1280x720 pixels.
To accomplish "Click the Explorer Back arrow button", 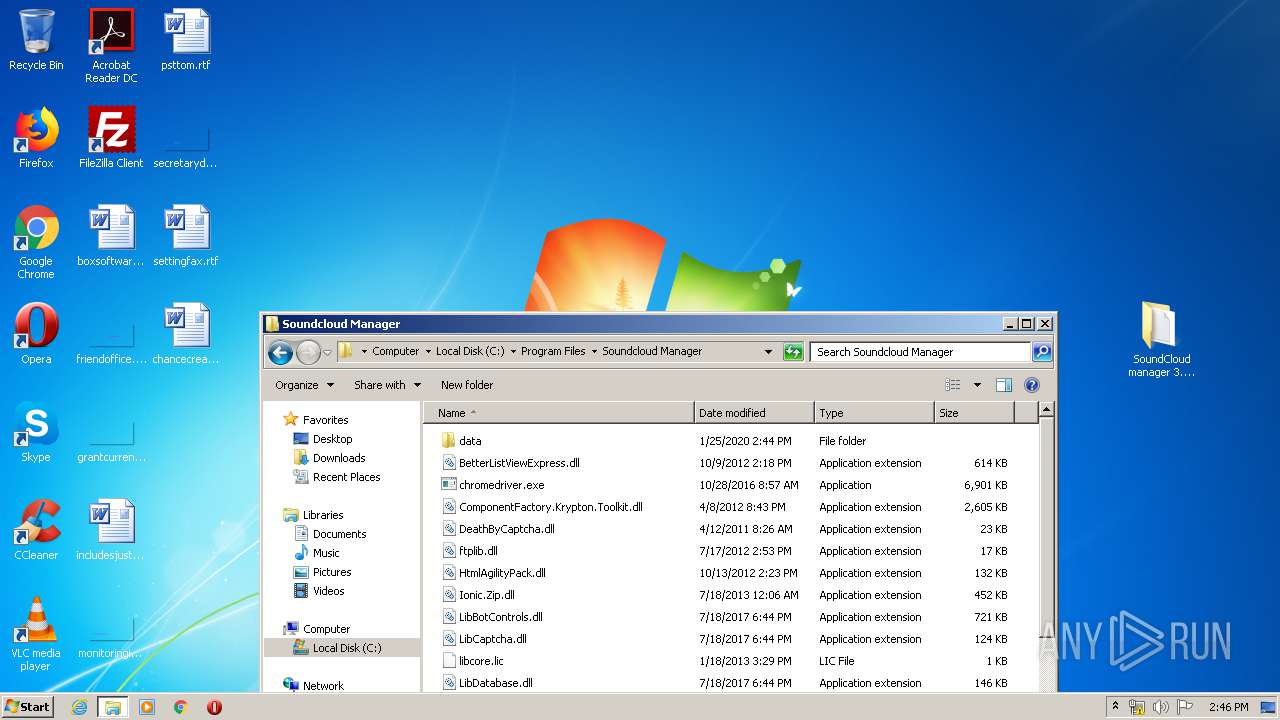I will tap(280, 352).
